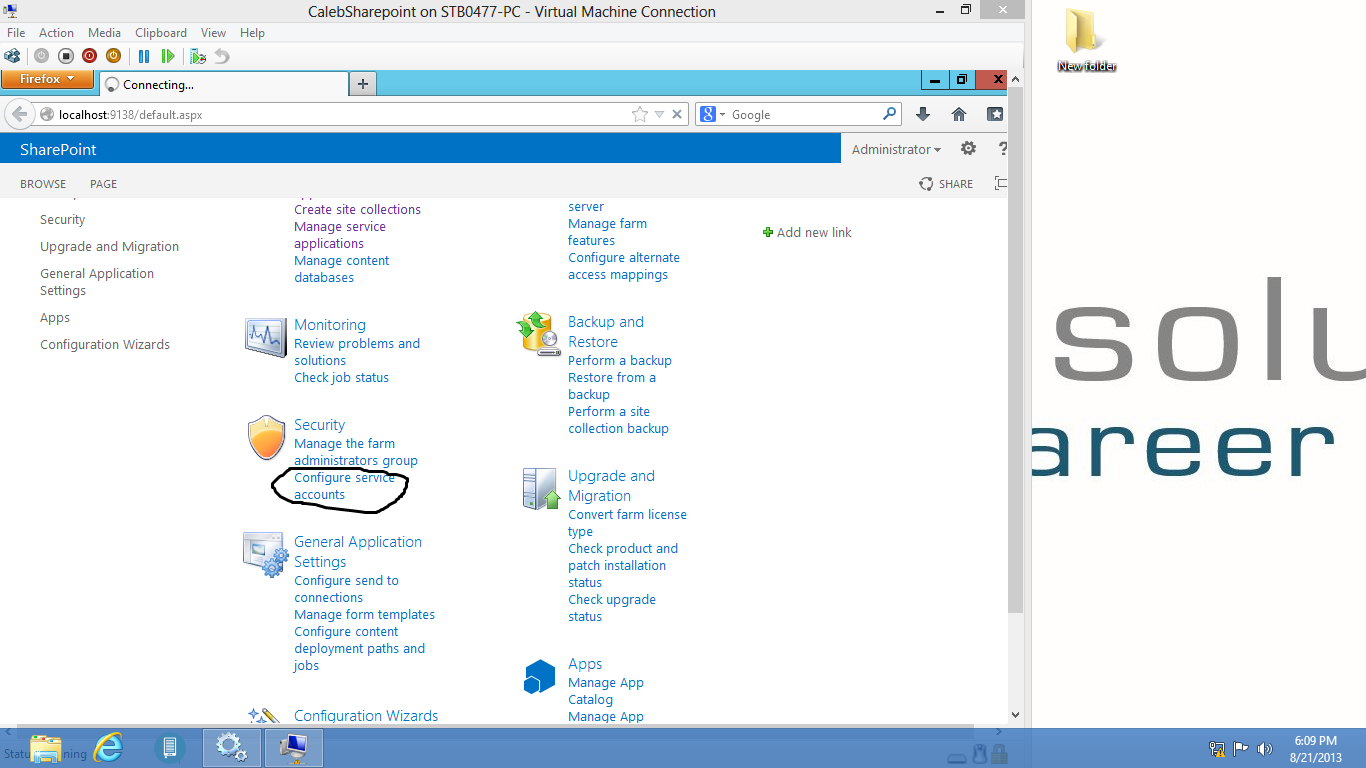1366x768 pixels.
Task: Open a new Firefox tab
Action: [363, 85]
